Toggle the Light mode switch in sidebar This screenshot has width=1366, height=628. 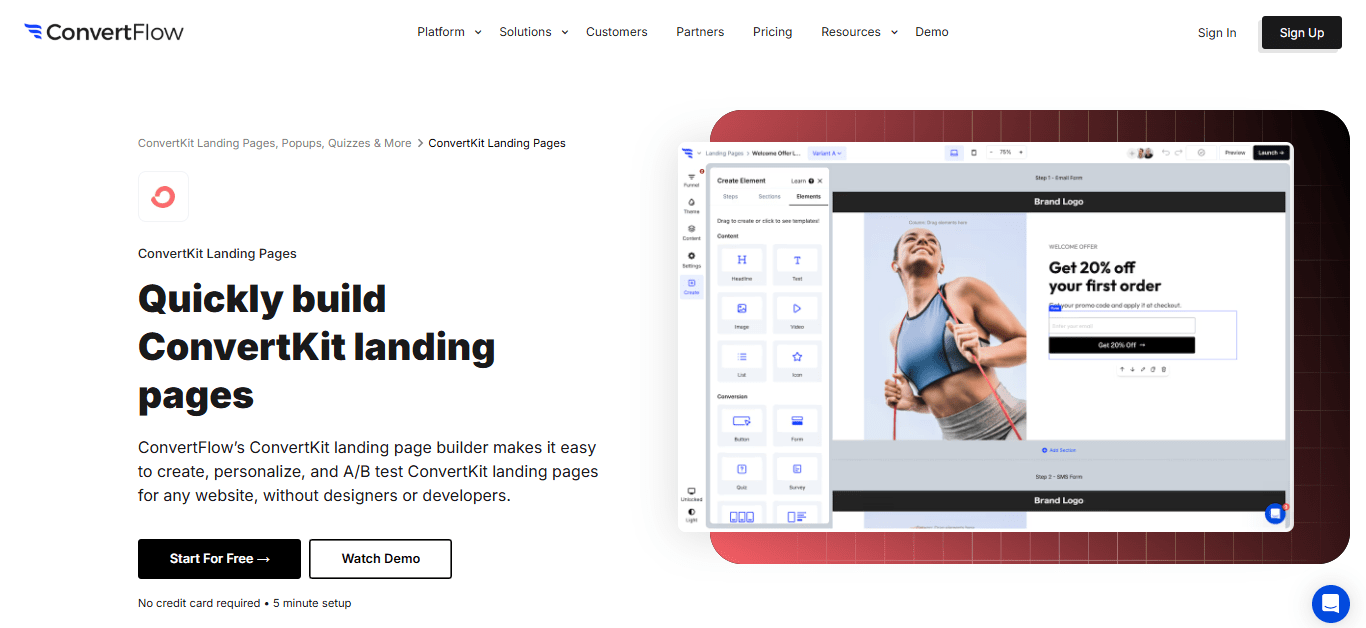691,514
